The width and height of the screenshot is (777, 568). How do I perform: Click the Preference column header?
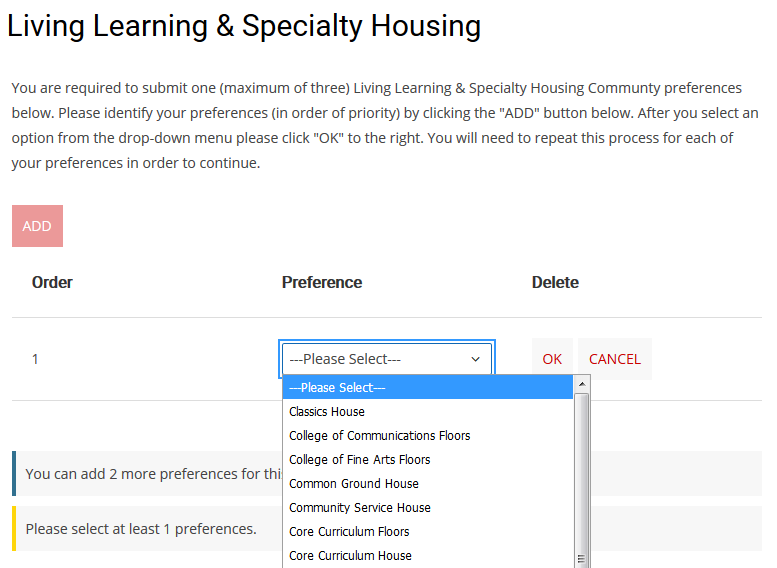point(322,283)
